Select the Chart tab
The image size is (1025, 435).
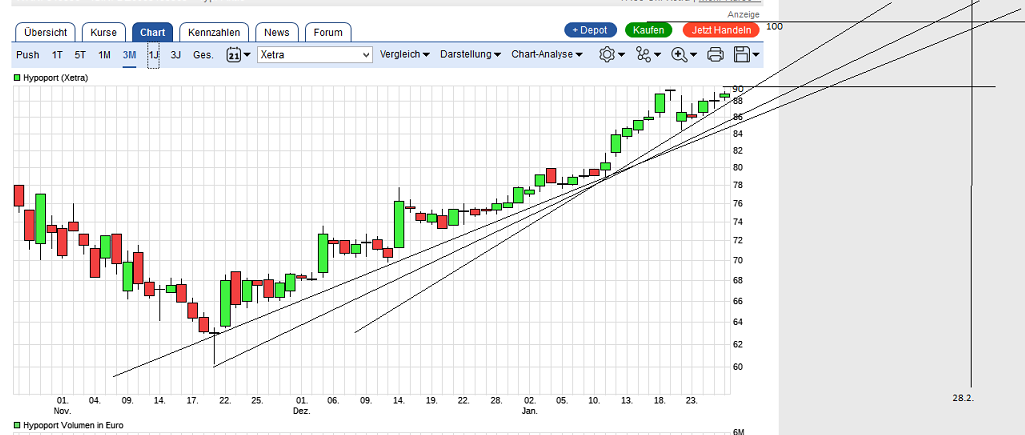pyautogui.click(x=152, y=32)
